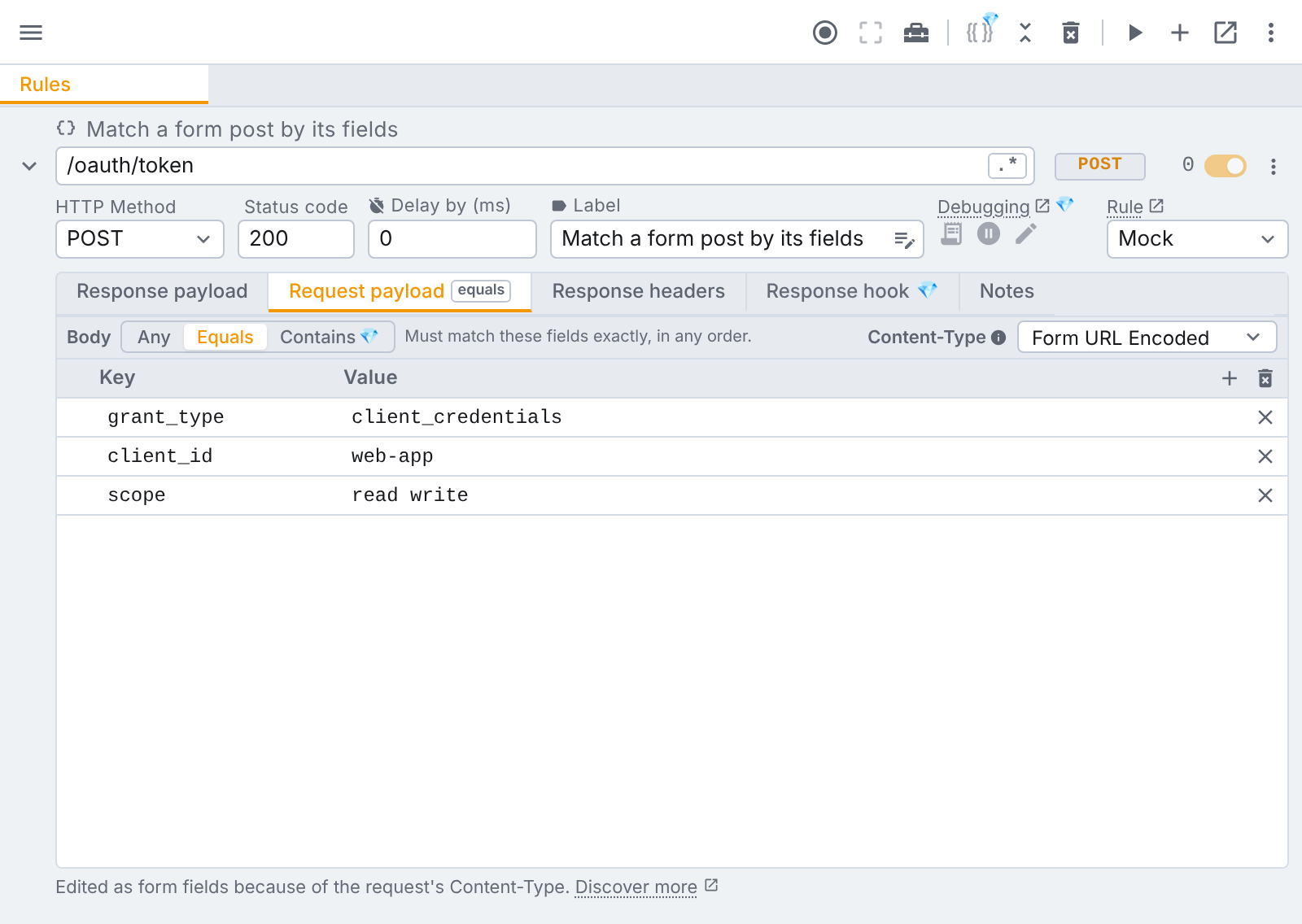Click the label edit notes icon
The width and height of the screenshot is (1302, 924).
904,240
